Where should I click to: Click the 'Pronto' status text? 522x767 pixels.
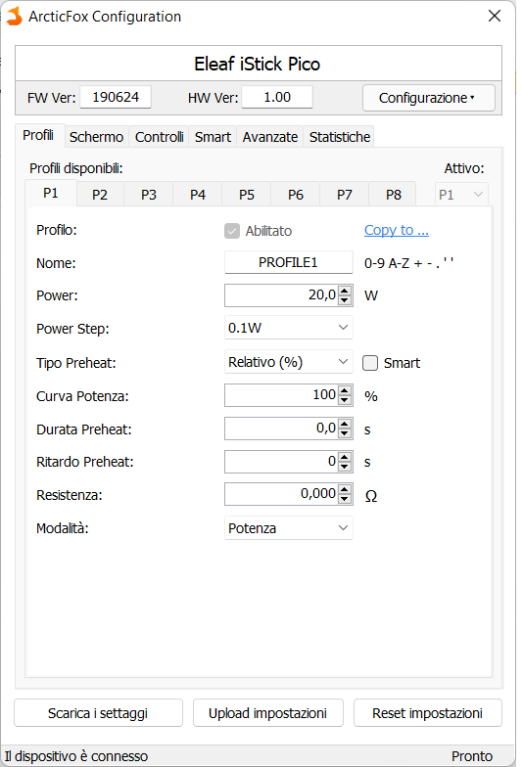(x=472, y=756)
